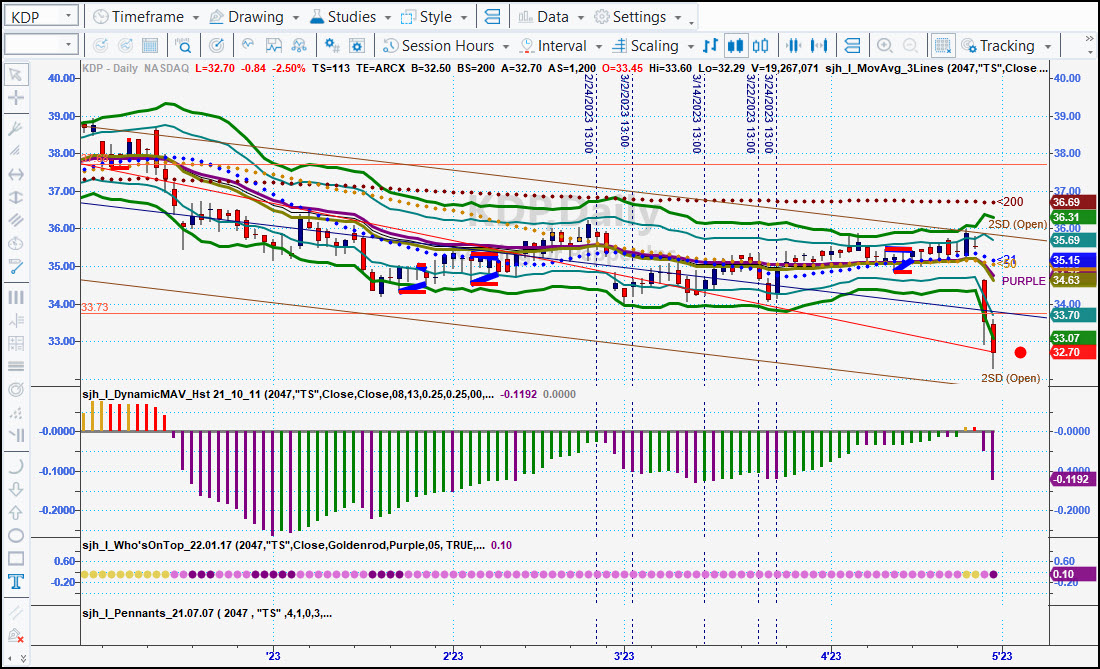The image size is (1100, 669).
Task: Click the Tracking button
Action: [x=998, y=46]
